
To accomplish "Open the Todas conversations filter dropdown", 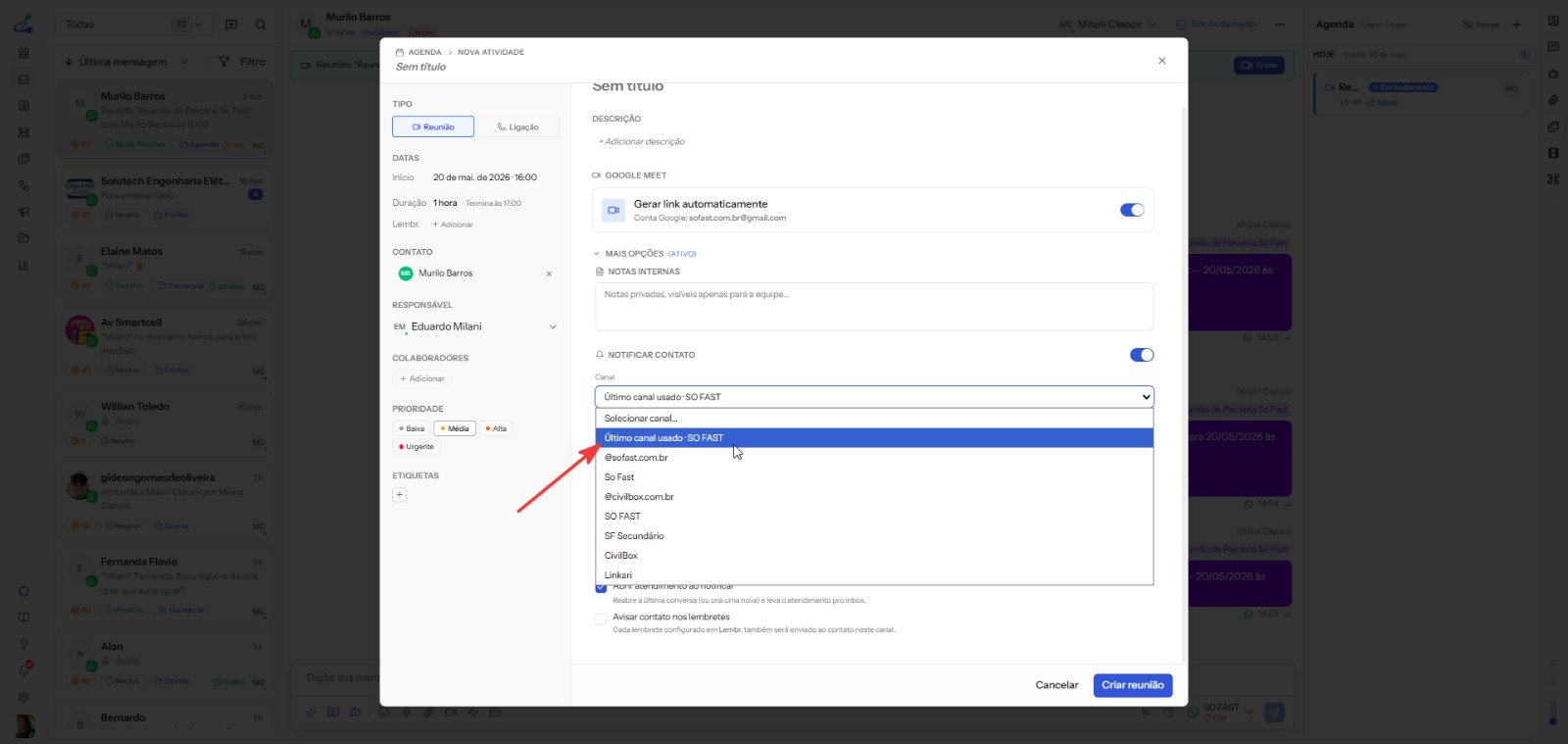I will [x=134, y=25].
